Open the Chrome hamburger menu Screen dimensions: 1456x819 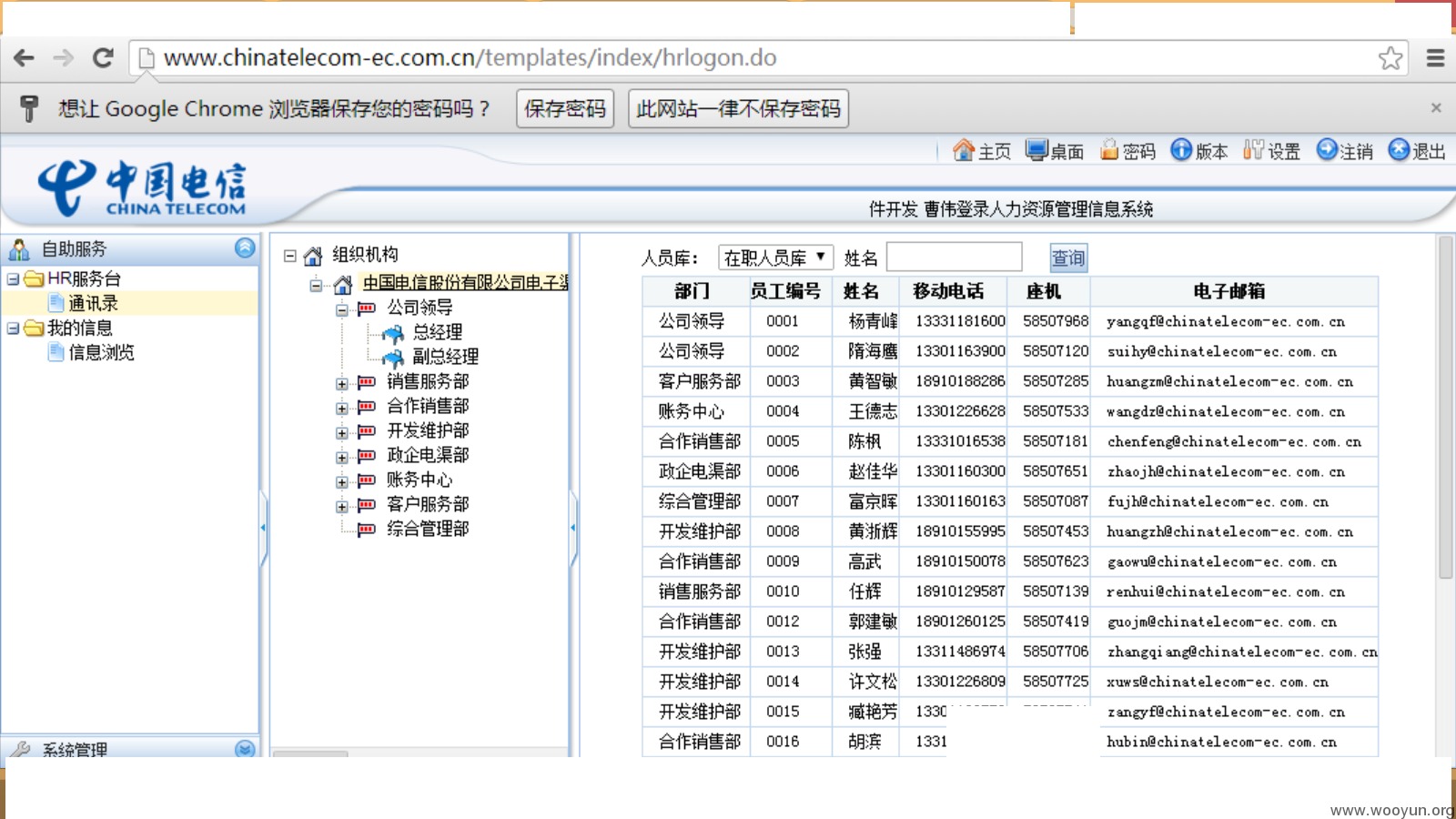1435,58
